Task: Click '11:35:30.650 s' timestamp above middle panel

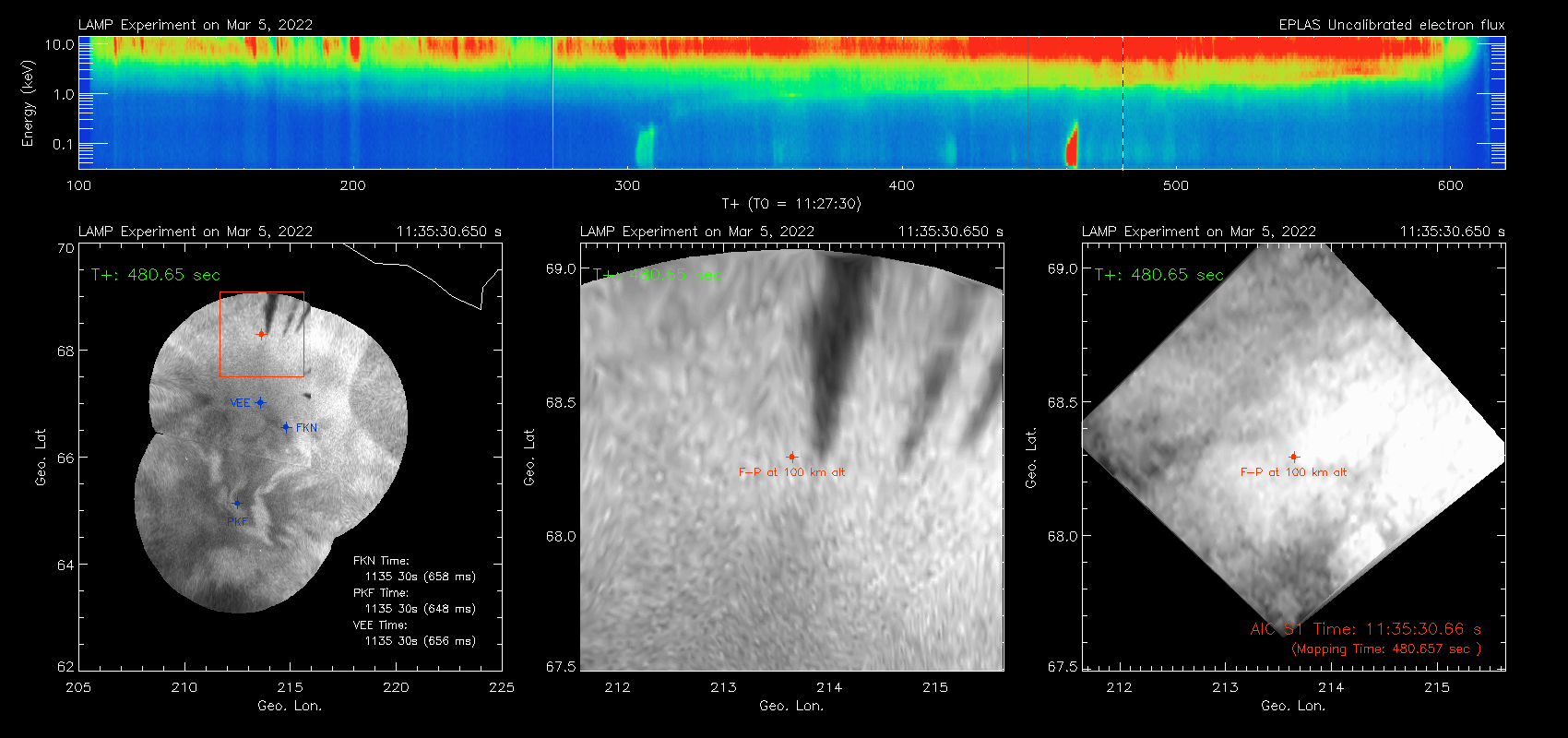Action: coord(951,232)
